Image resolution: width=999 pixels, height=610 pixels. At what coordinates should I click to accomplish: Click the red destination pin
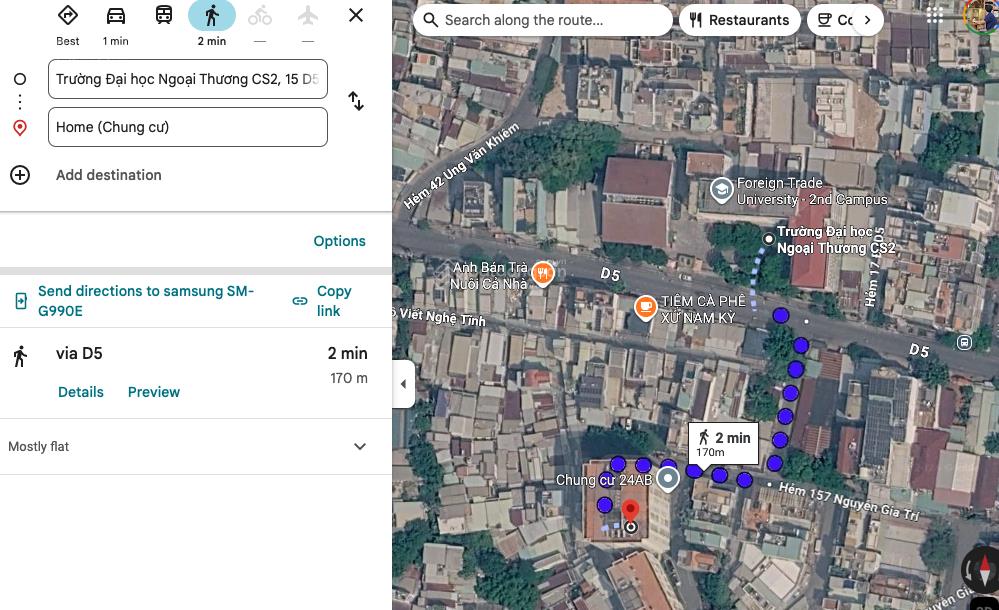(x=630, y=511)
